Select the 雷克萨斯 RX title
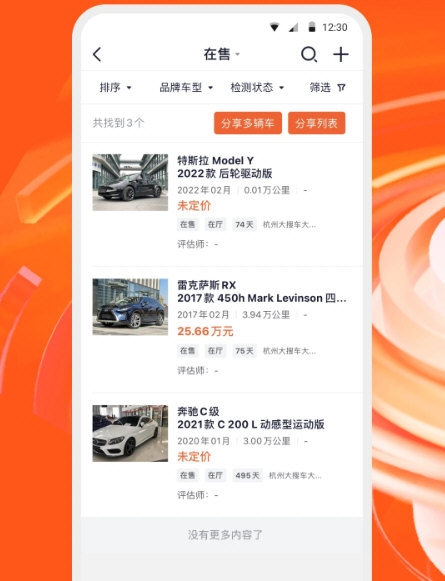This screenshot has height=581, width=445. click(x=206, y=285)
